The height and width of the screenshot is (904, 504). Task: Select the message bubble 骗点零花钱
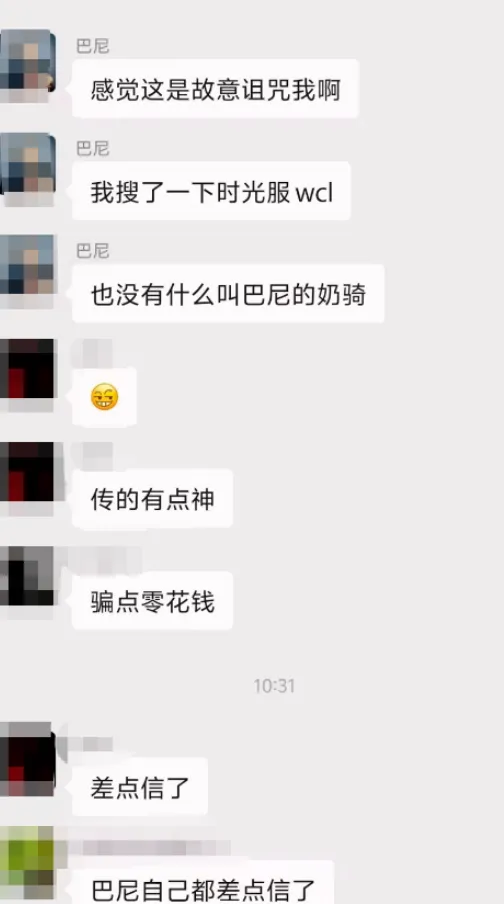coord(153,602)
